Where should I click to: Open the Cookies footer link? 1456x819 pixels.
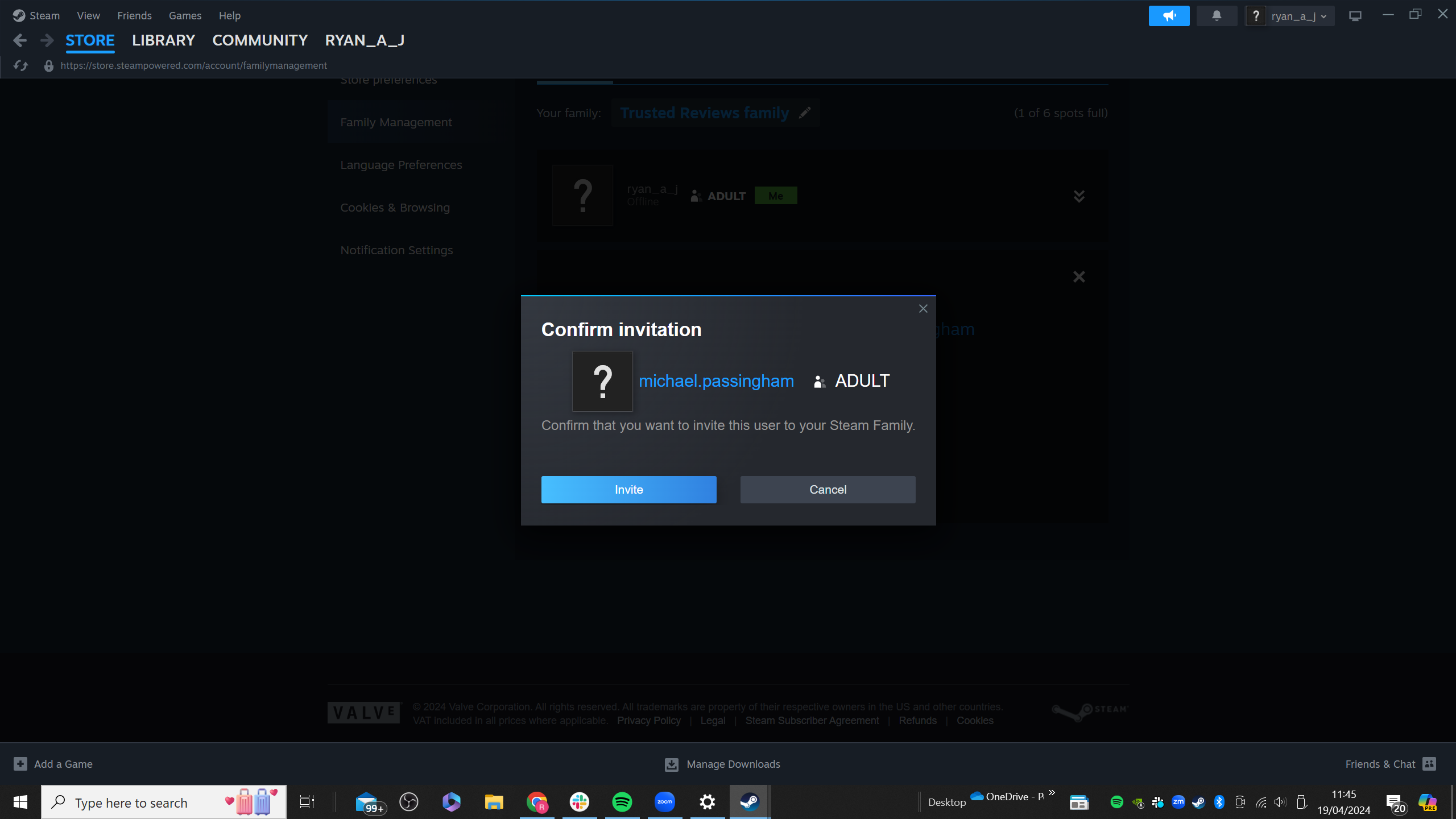[x=975, y=721]
